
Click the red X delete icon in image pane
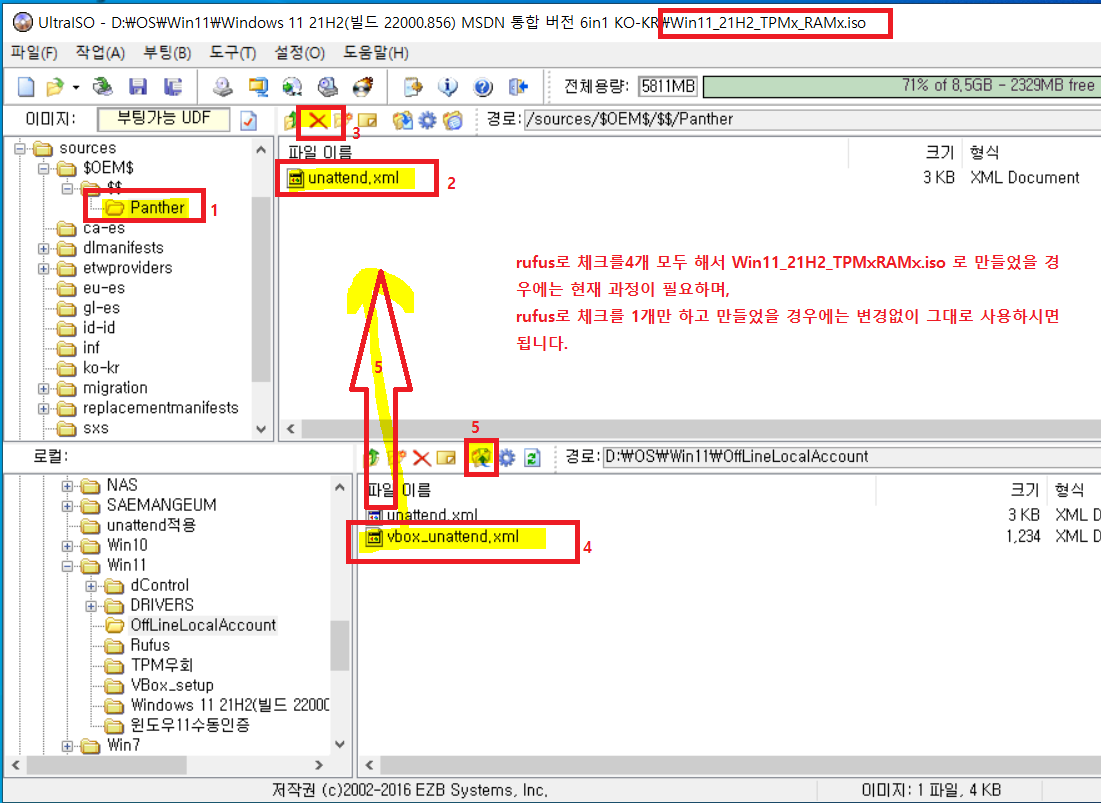click(318, 120)
